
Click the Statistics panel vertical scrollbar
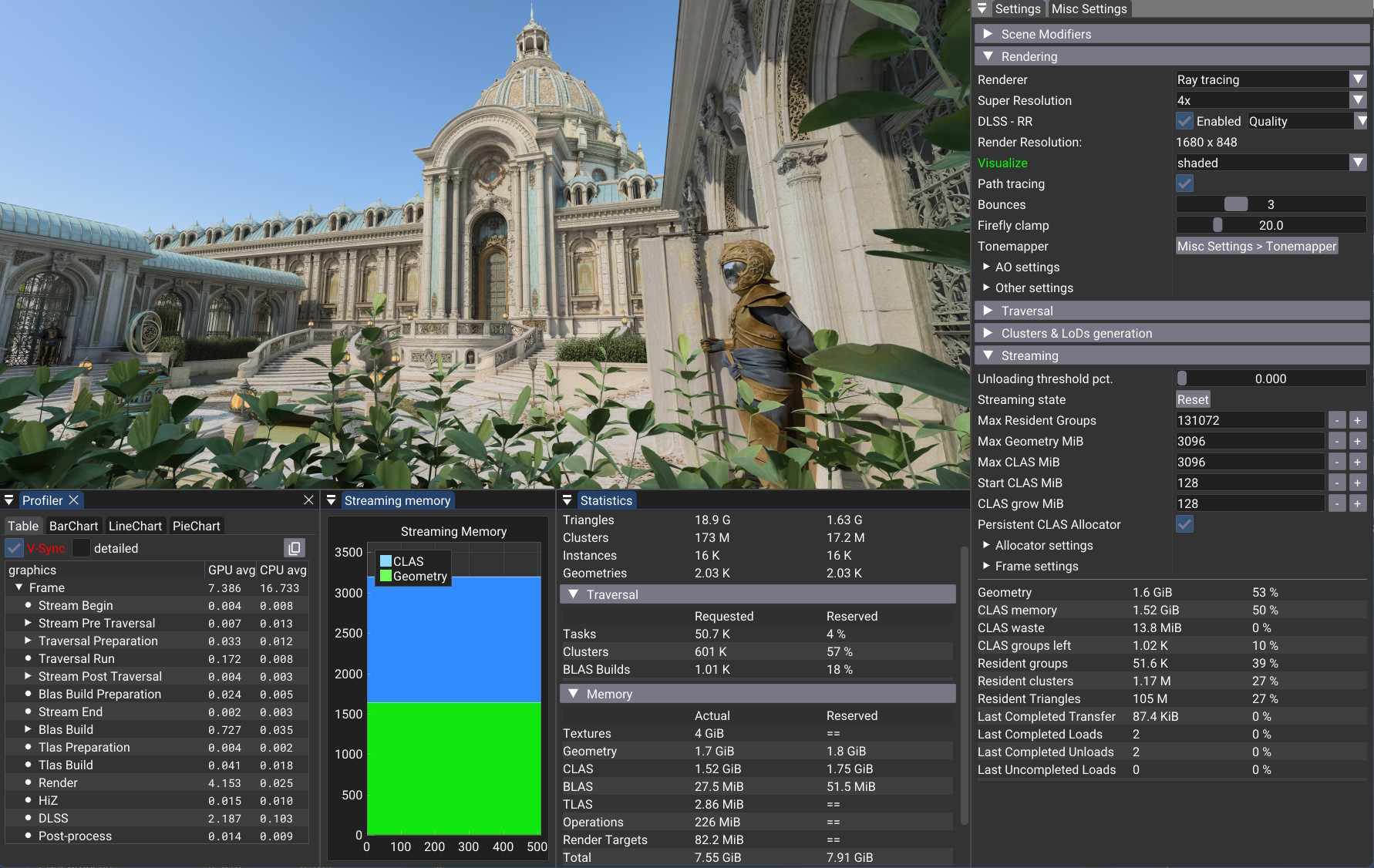[964, 686]
